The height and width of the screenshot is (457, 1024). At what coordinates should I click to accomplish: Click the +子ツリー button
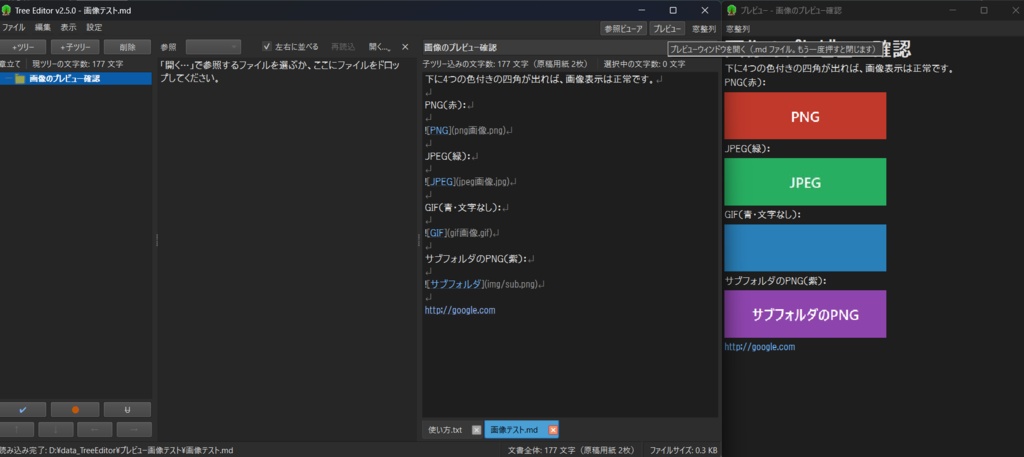pyautogui.click(x=75, y=47)
